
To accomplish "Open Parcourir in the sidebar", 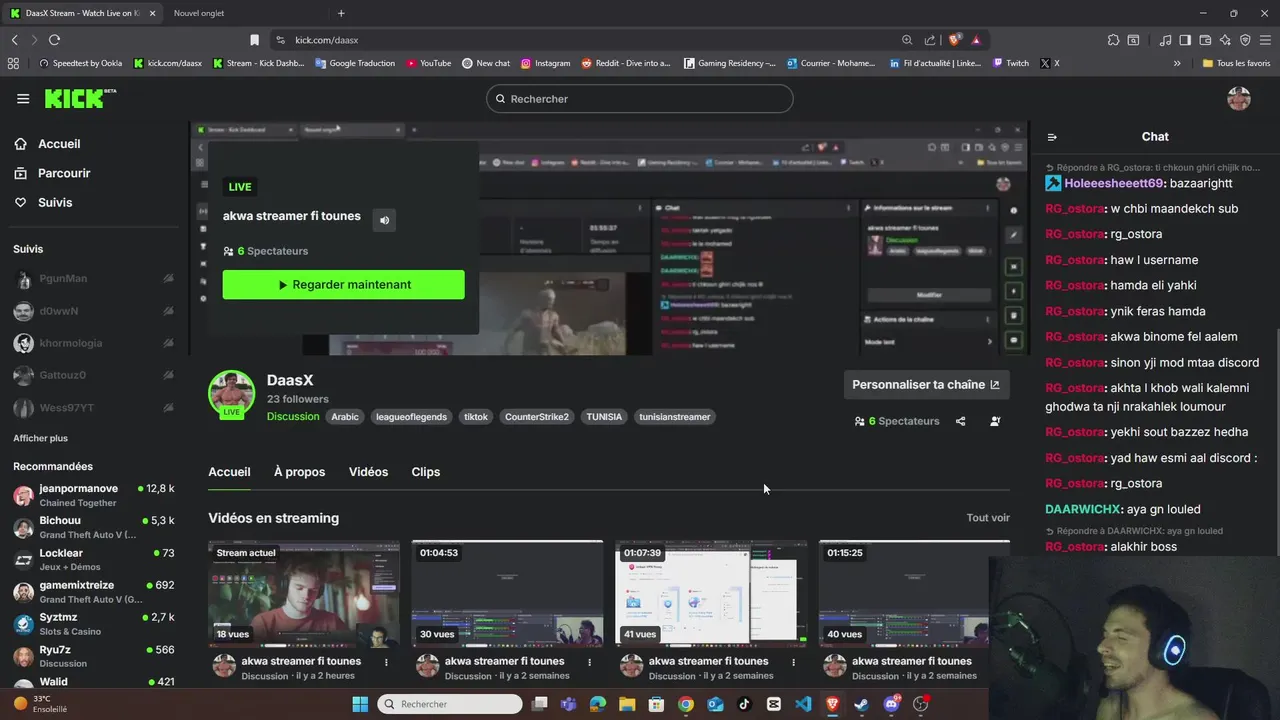I will point(52,173).
